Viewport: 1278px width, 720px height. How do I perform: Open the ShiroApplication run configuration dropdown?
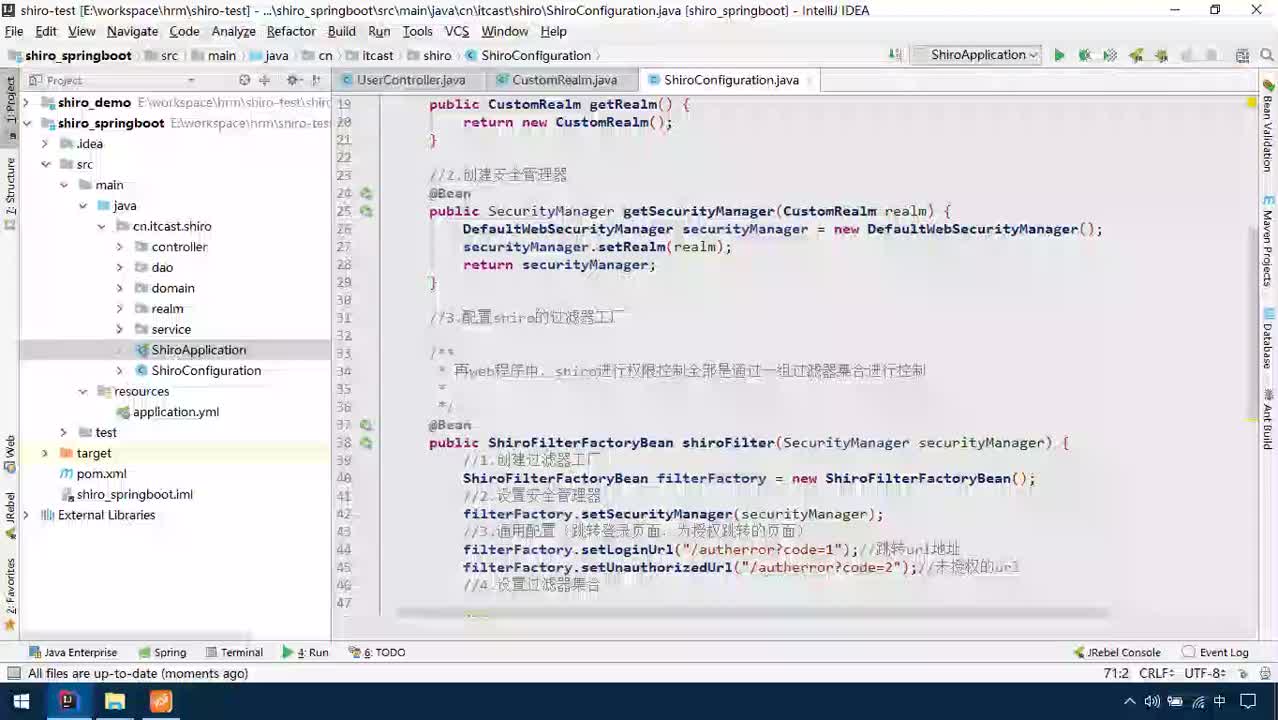point(977,55)
